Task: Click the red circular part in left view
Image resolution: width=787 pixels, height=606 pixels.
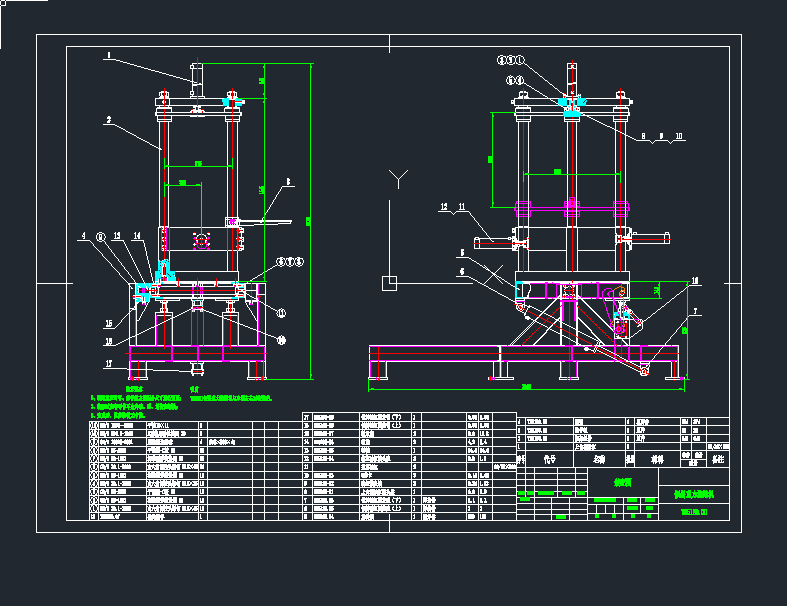Action: coord(201,239)
